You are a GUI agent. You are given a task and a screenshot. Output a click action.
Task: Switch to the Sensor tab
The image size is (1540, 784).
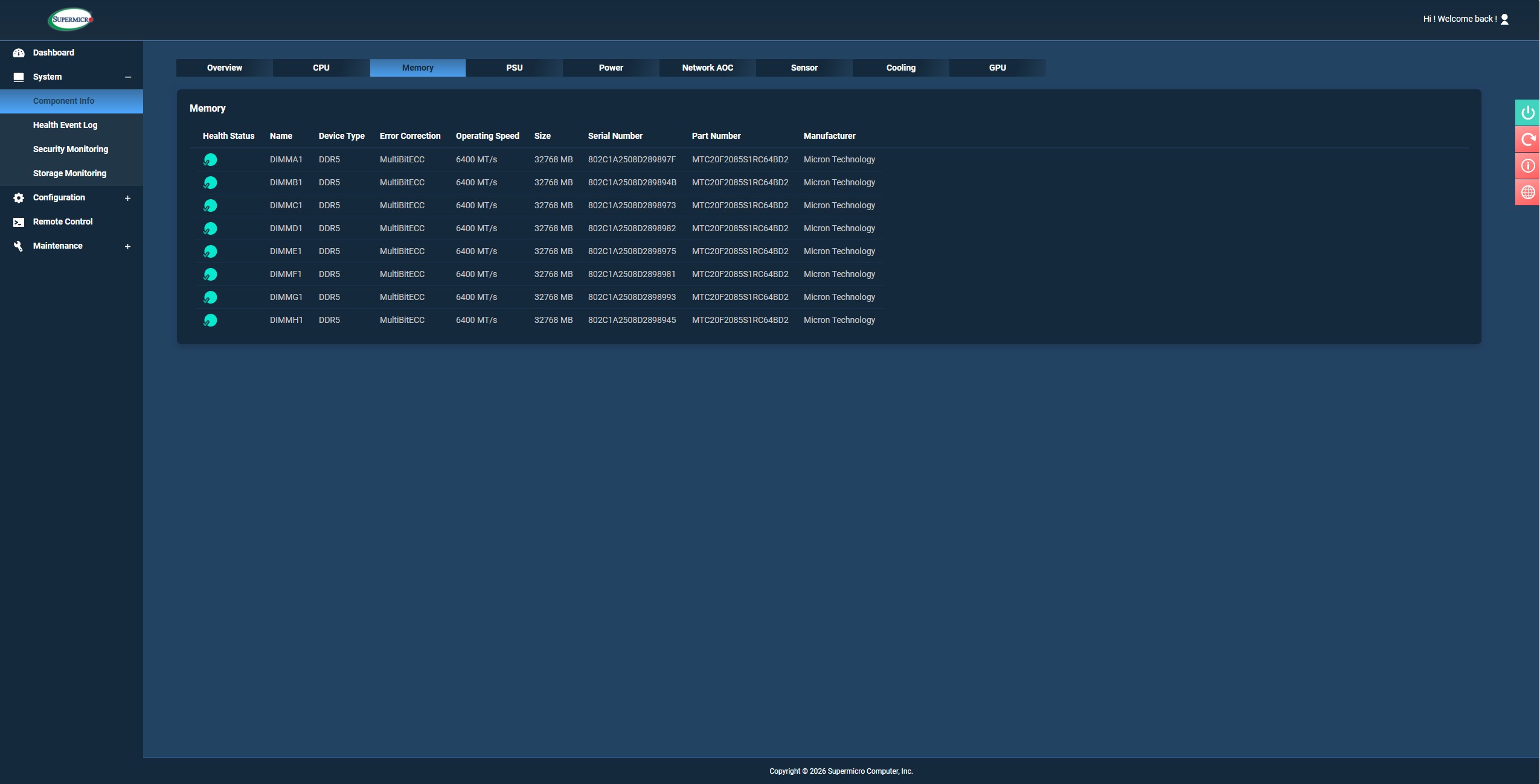(x=804, y=68)
